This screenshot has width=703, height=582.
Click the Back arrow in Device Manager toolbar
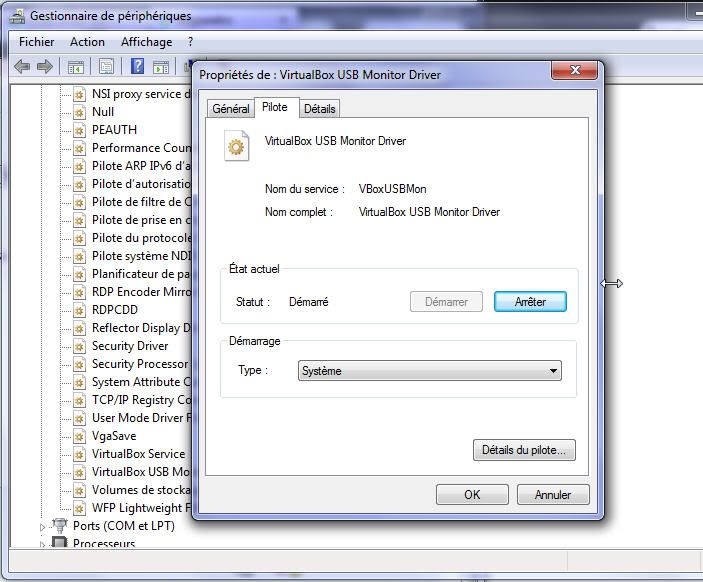tap(22, 67)
